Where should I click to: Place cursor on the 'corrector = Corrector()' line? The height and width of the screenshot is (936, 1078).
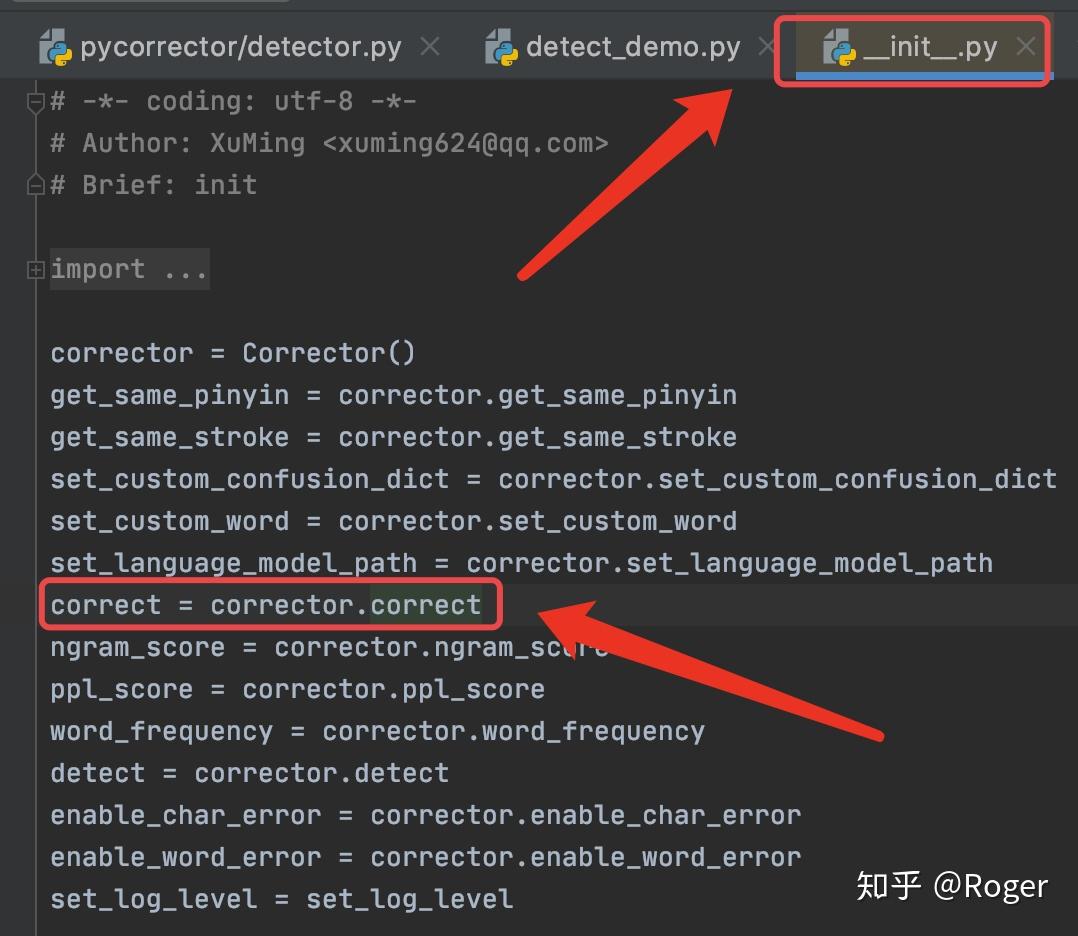tap(232, 352)
